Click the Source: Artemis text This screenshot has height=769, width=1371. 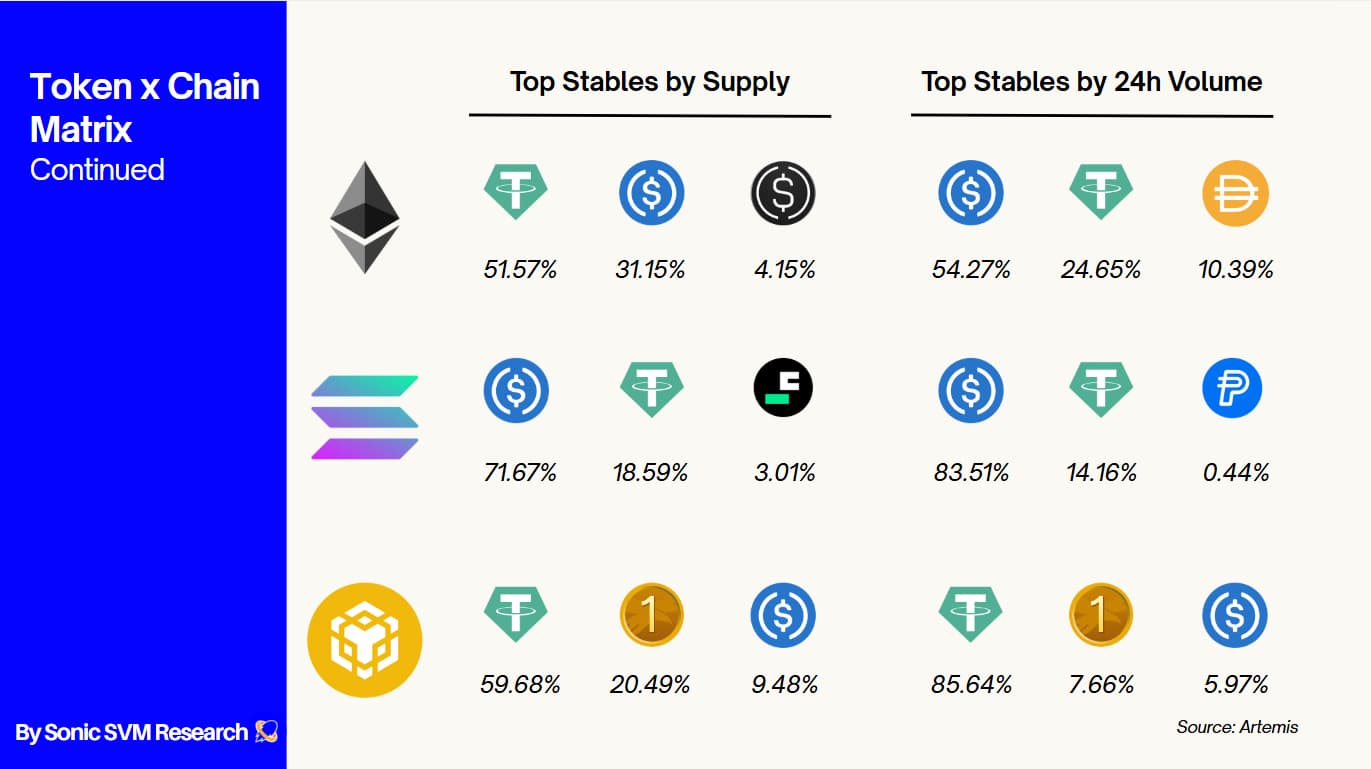1237,727
